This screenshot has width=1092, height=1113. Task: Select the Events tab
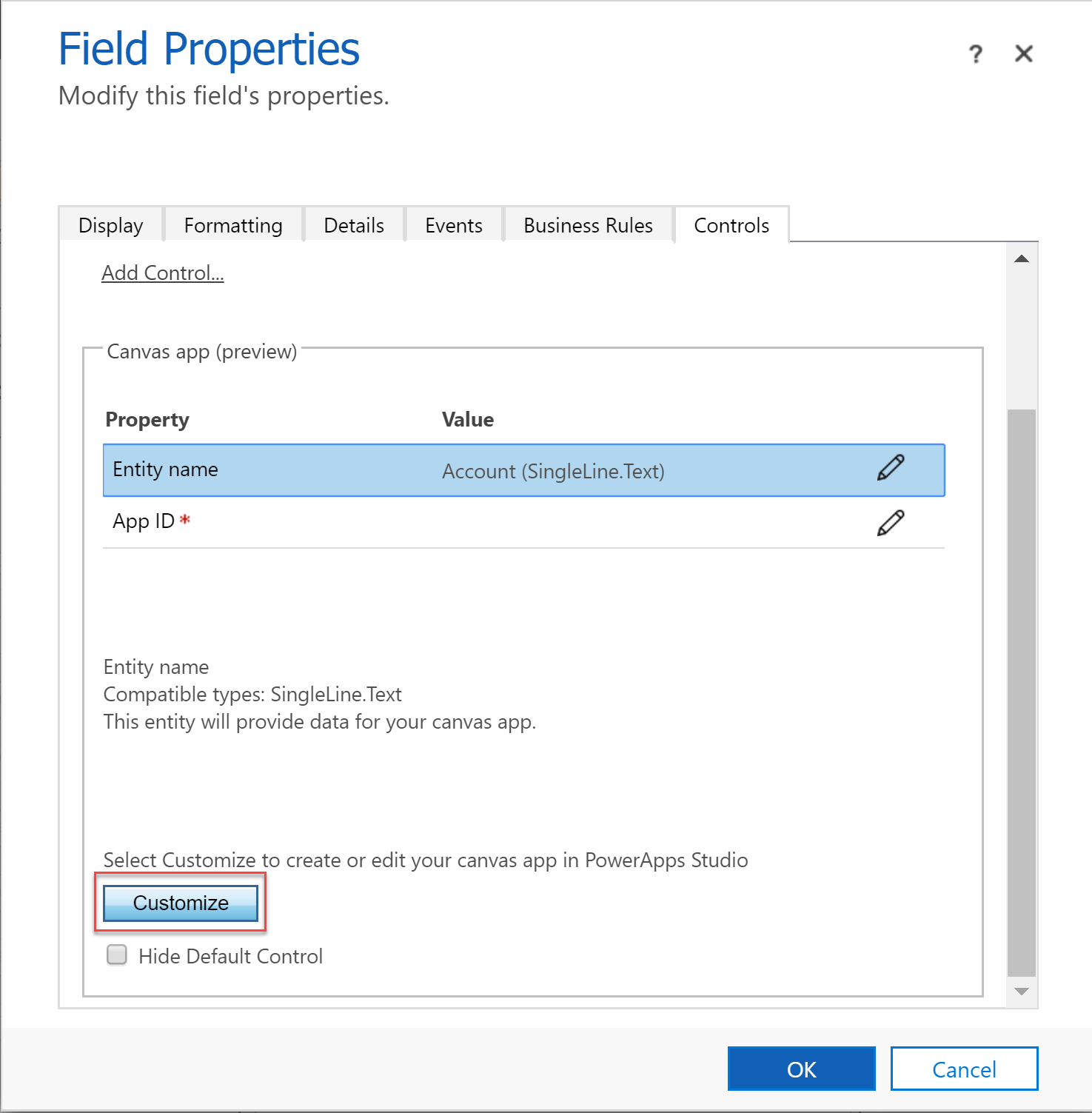pos(454,225)
